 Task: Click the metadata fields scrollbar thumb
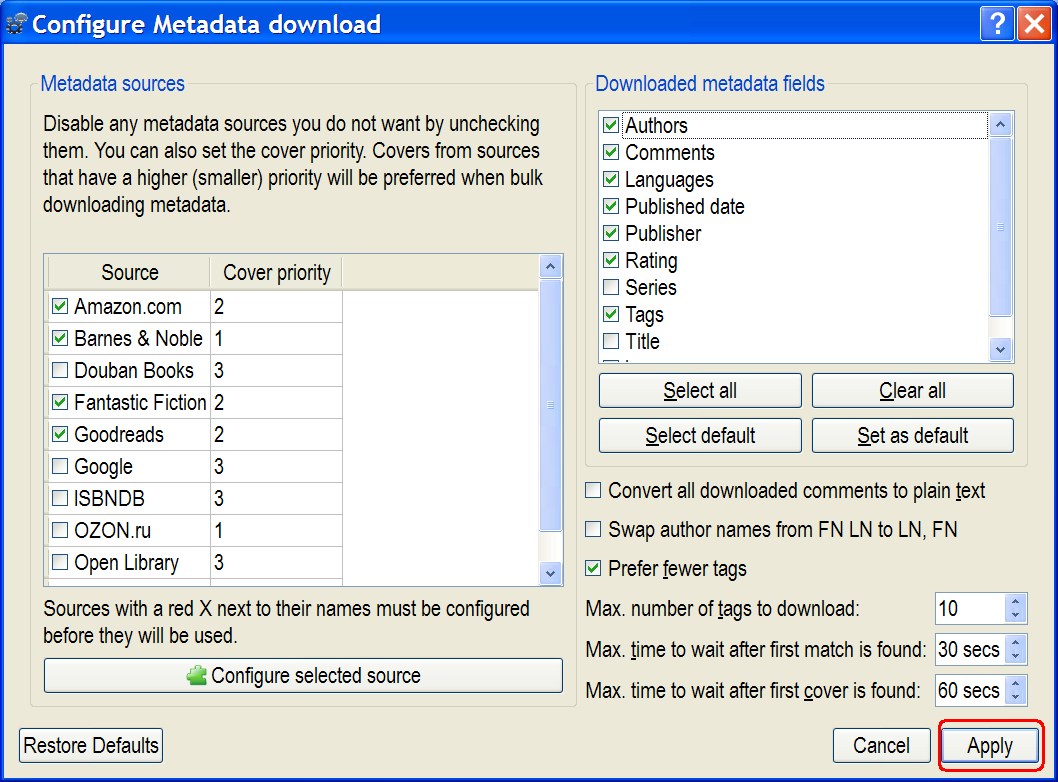[x=1001, y=227]
